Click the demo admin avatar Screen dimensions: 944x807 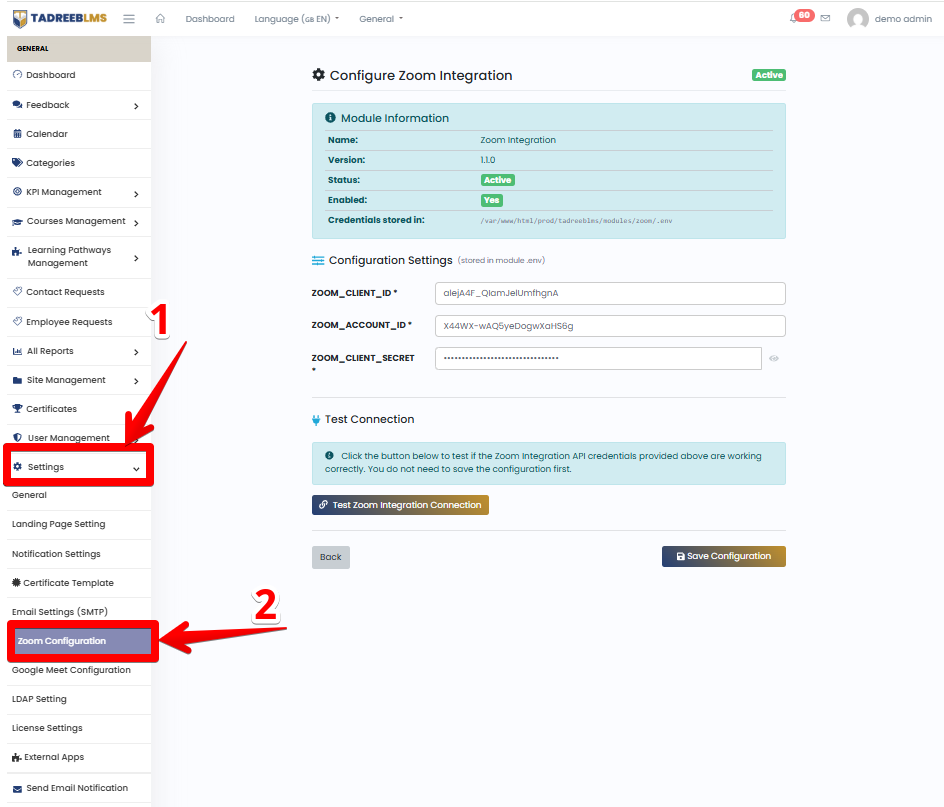pyautogui.click(x=857, y=19)
